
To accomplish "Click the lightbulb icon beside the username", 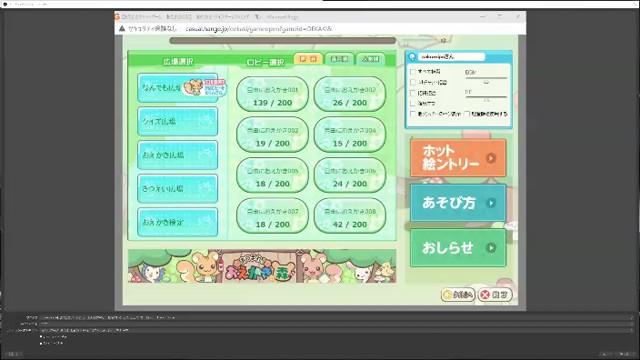I will pos(412,57).
